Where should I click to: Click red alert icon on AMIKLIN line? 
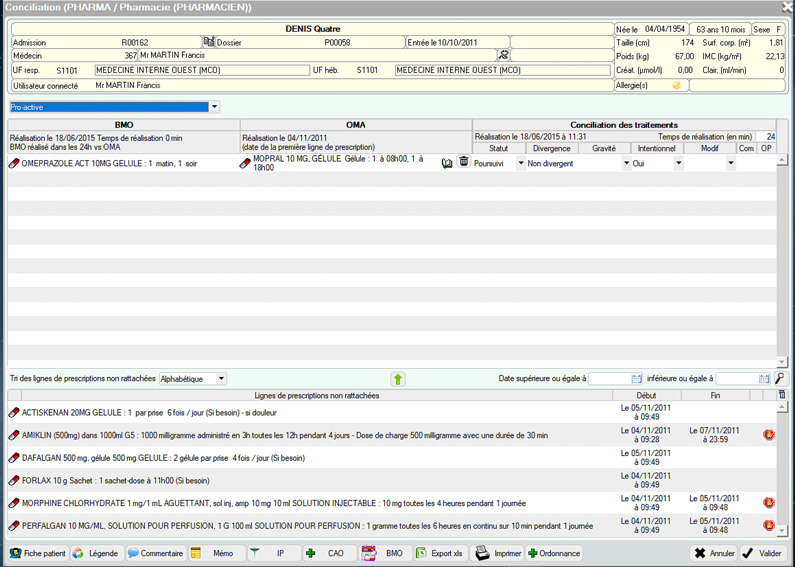(x=769, y=435)
